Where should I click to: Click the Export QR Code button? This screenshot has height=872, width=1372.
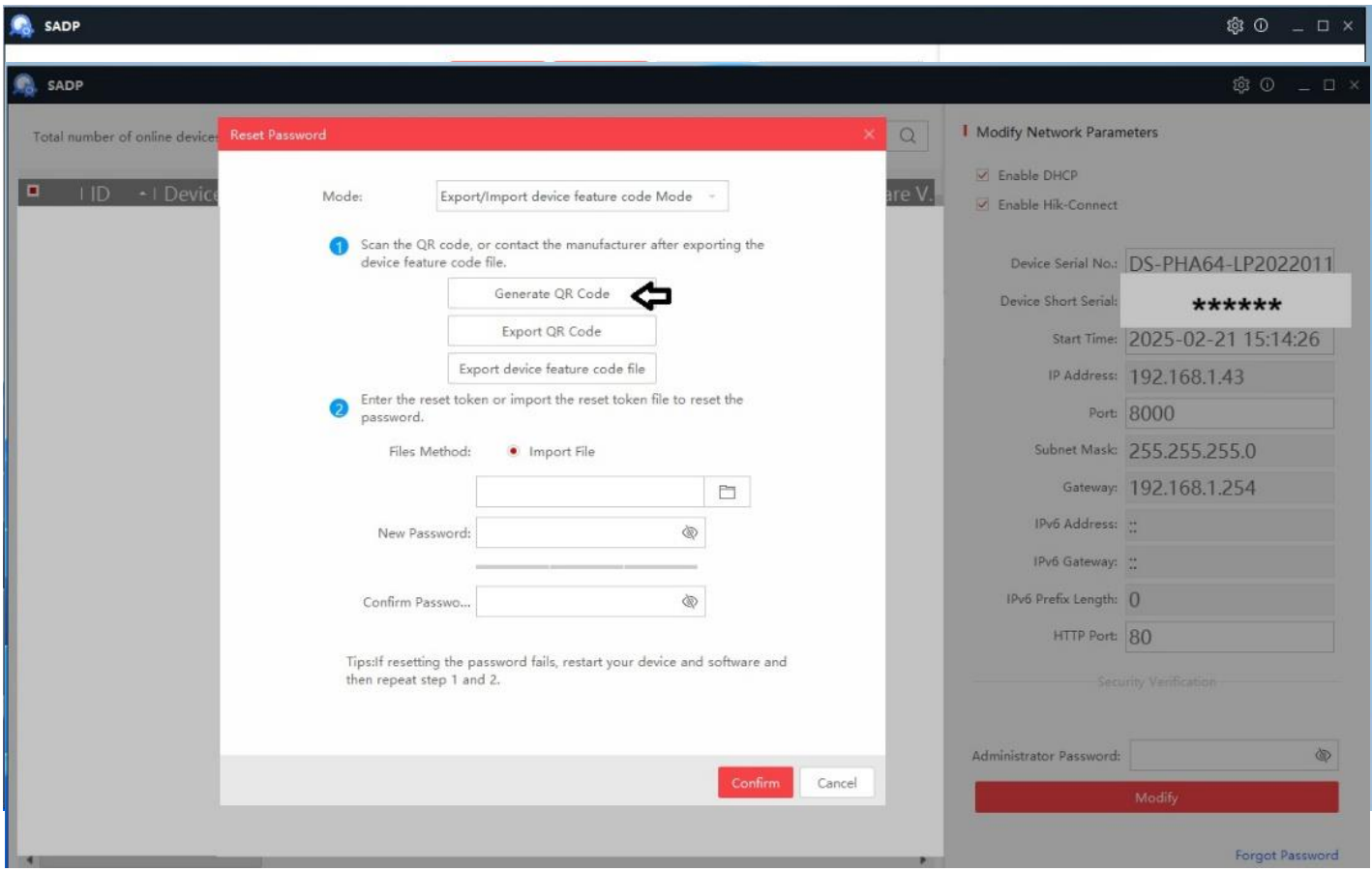click(552, 331)
